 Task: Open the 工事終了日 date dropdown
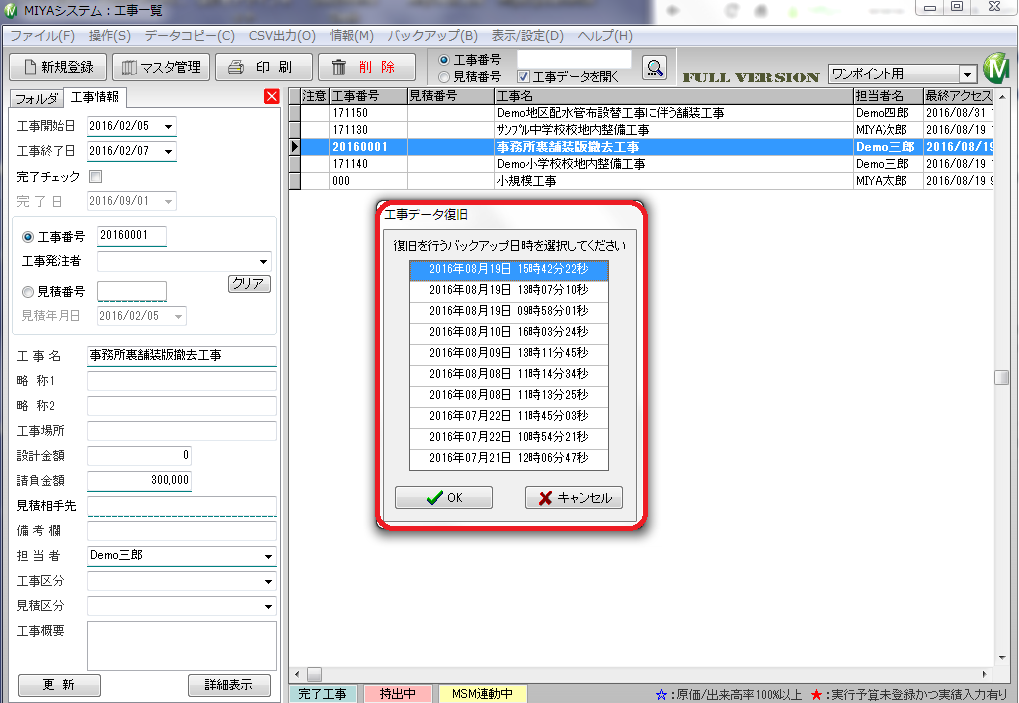pyautogui.click(x=168, y=151)
